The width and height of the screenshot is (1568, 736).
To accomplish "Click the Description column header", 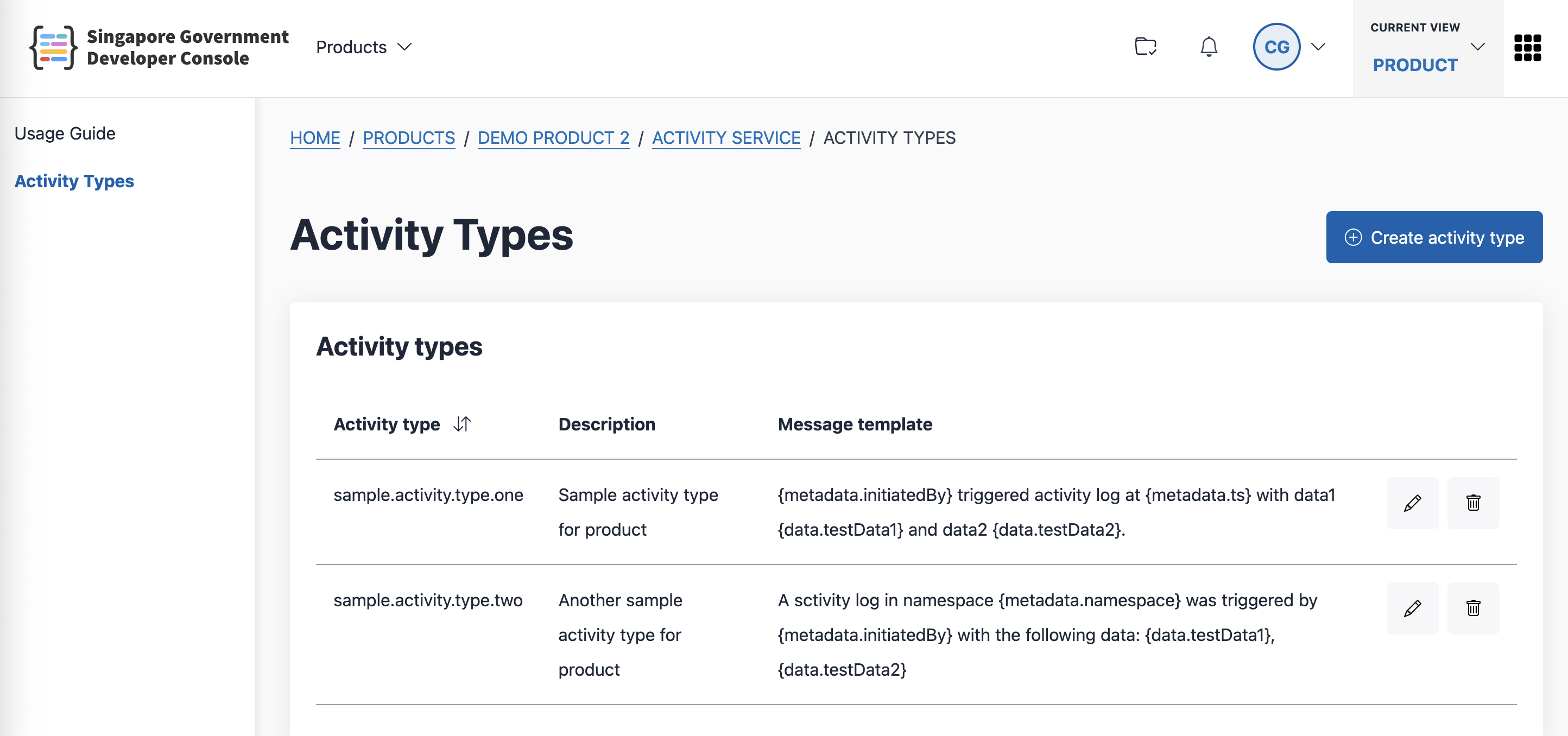I will [x=607, y=424].
